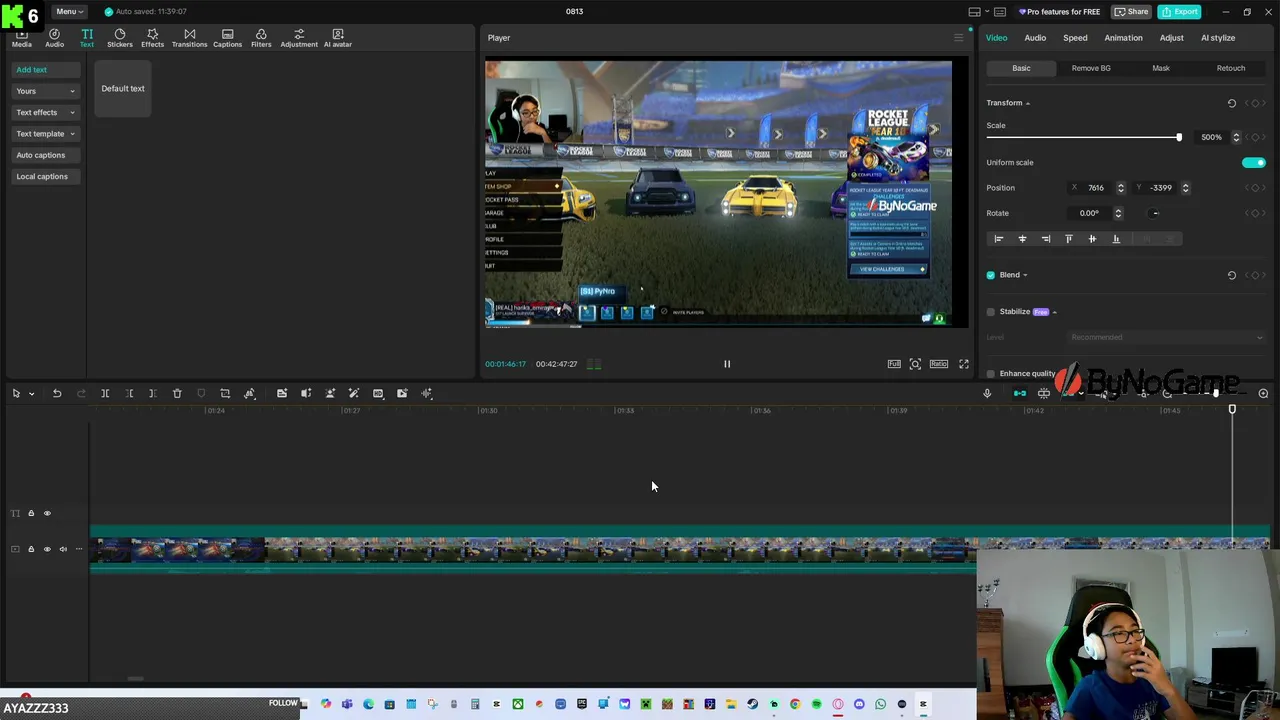Align clip to left edge
The image size is (1280, 720).
998,239
